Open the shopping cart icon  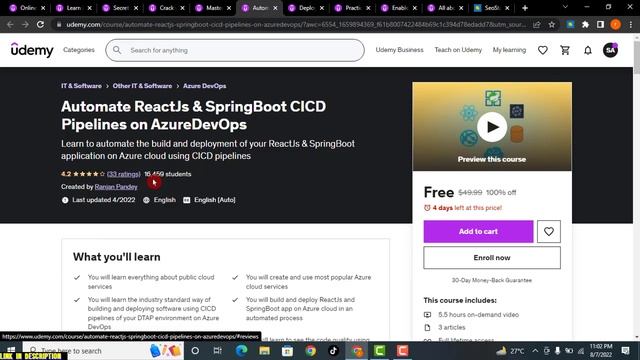tap(565, 50)
